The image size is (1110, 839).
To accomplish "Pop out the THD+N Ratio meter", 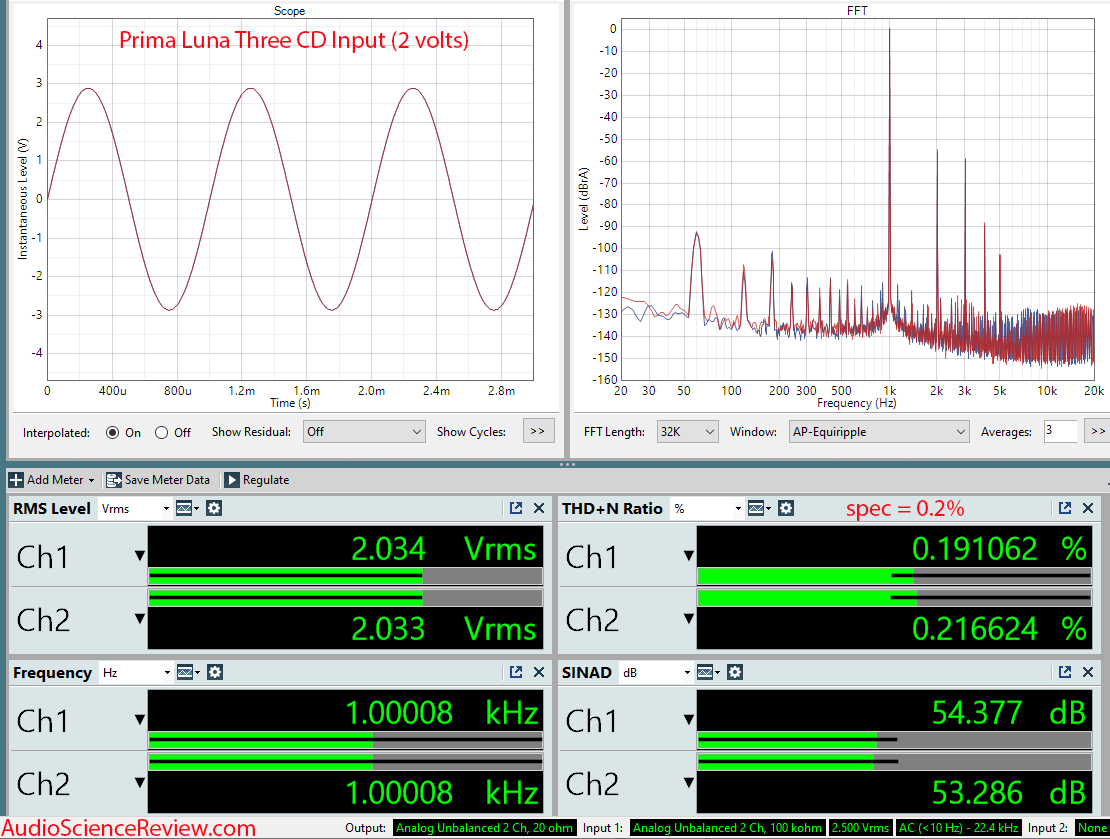I will coord(1065,508).
